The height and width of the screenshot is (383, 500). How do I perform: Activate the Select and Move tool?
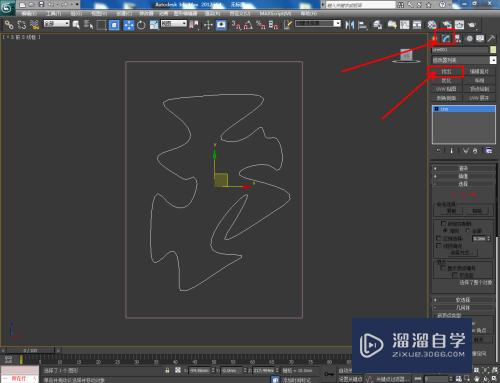(x=129, y=25)
